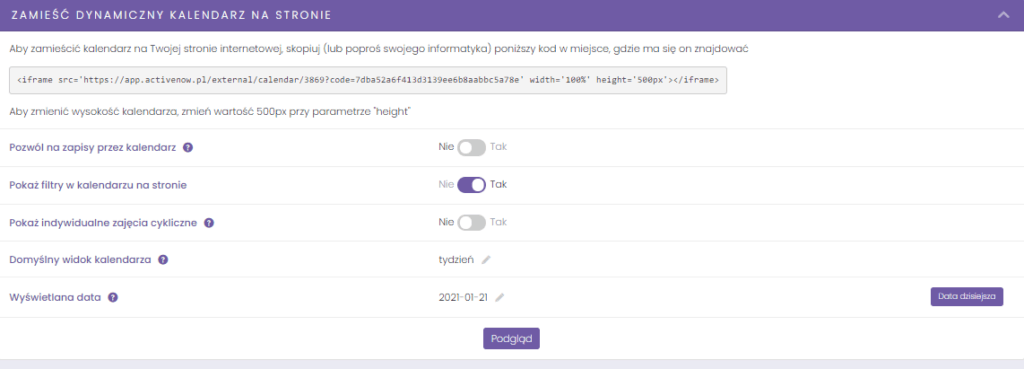Disable Pokaż filtry w kalendarzu toggle
The image size is (1024, 369).
[472, 185]
